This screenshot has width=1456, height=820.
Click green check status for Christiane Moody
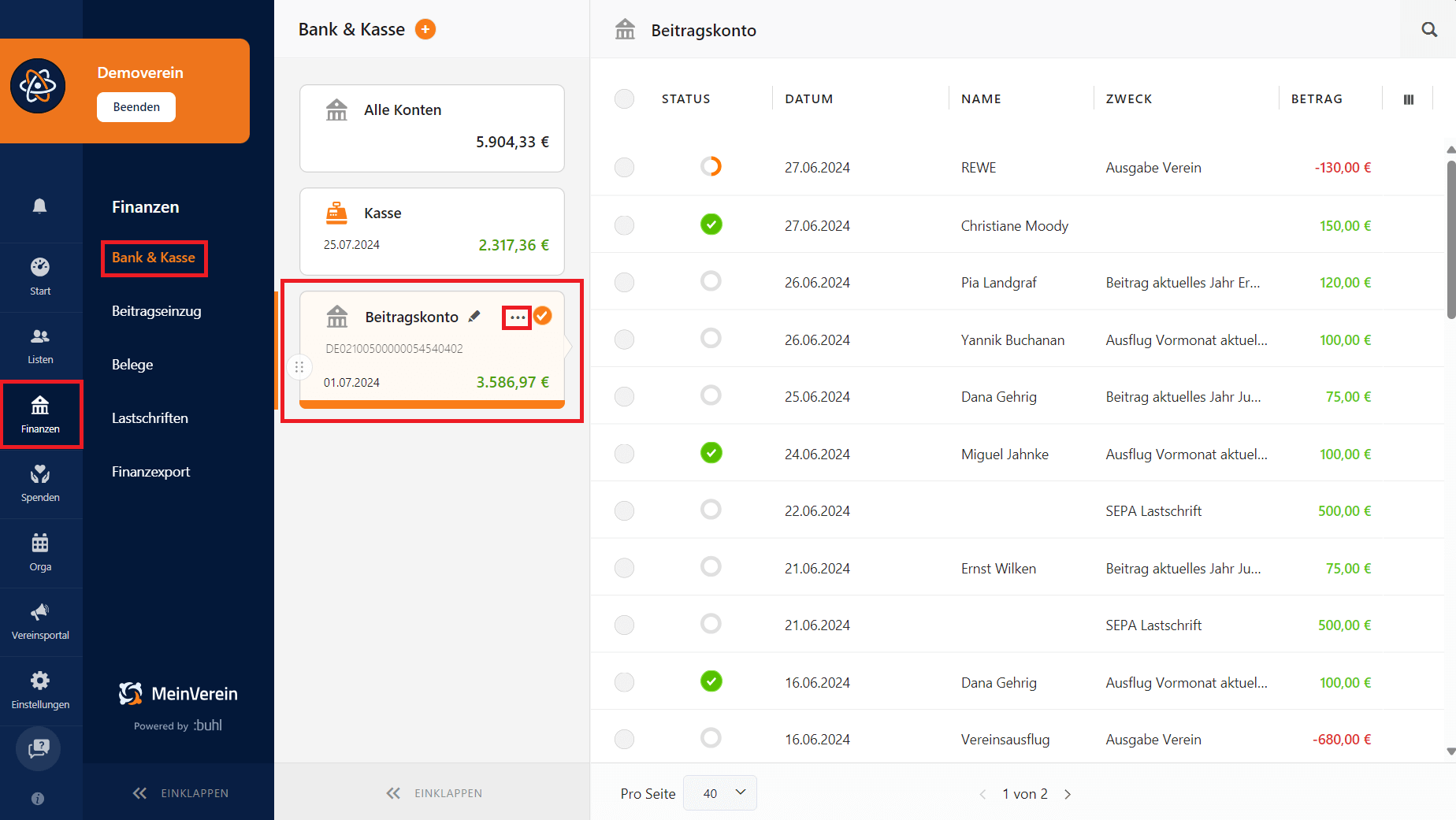coord(711,224)
